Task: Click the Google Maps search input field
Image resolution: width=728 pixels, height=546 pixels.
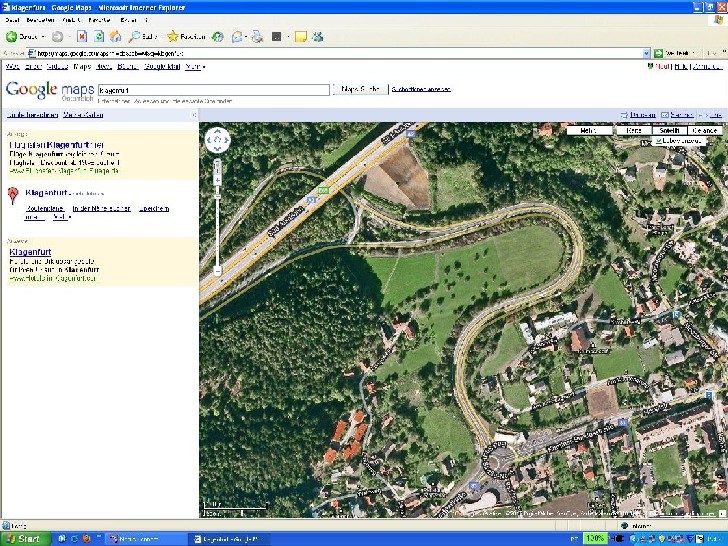Action: (x=213, y=89)
